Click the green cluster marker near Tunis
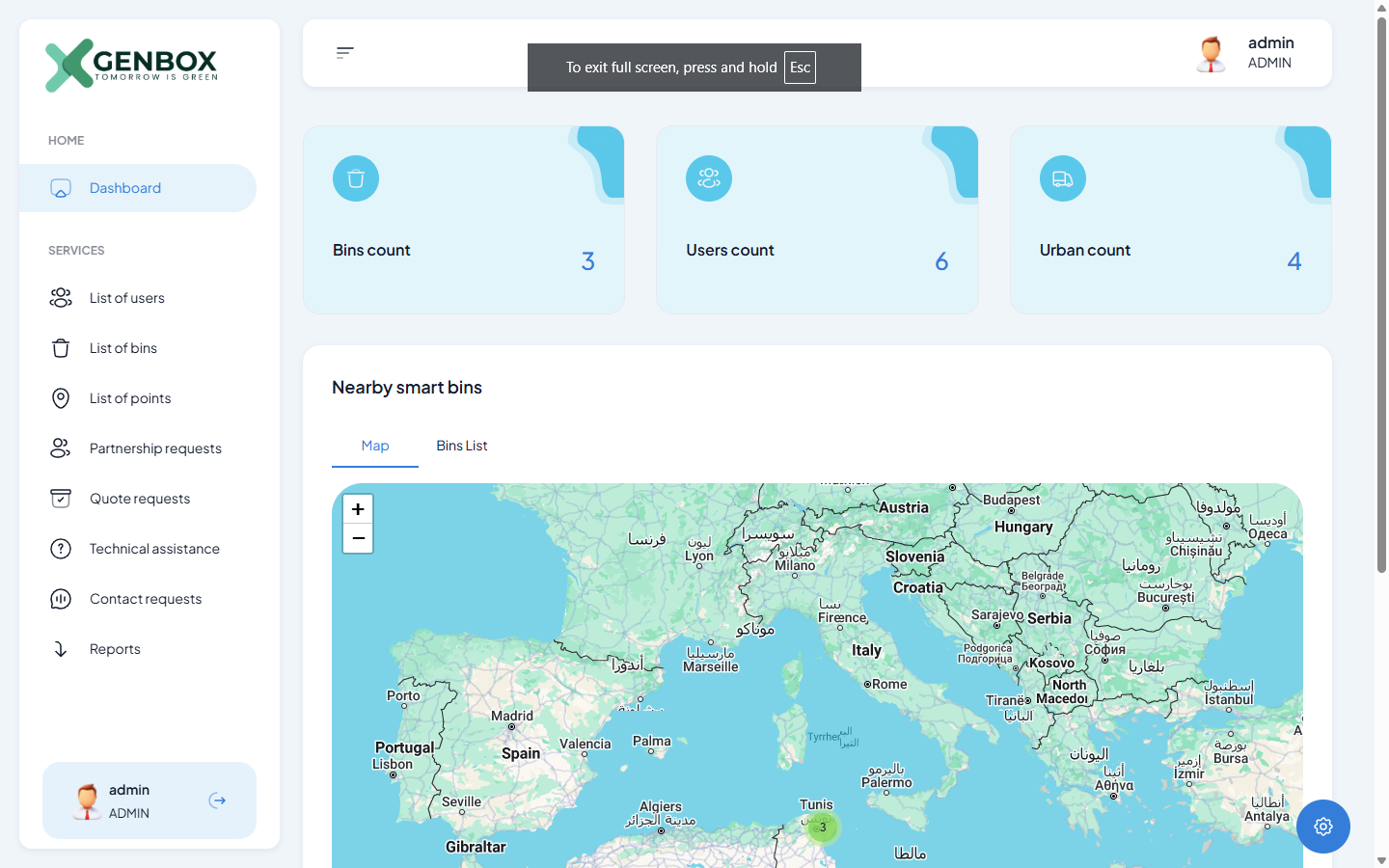 coord(823,827)
